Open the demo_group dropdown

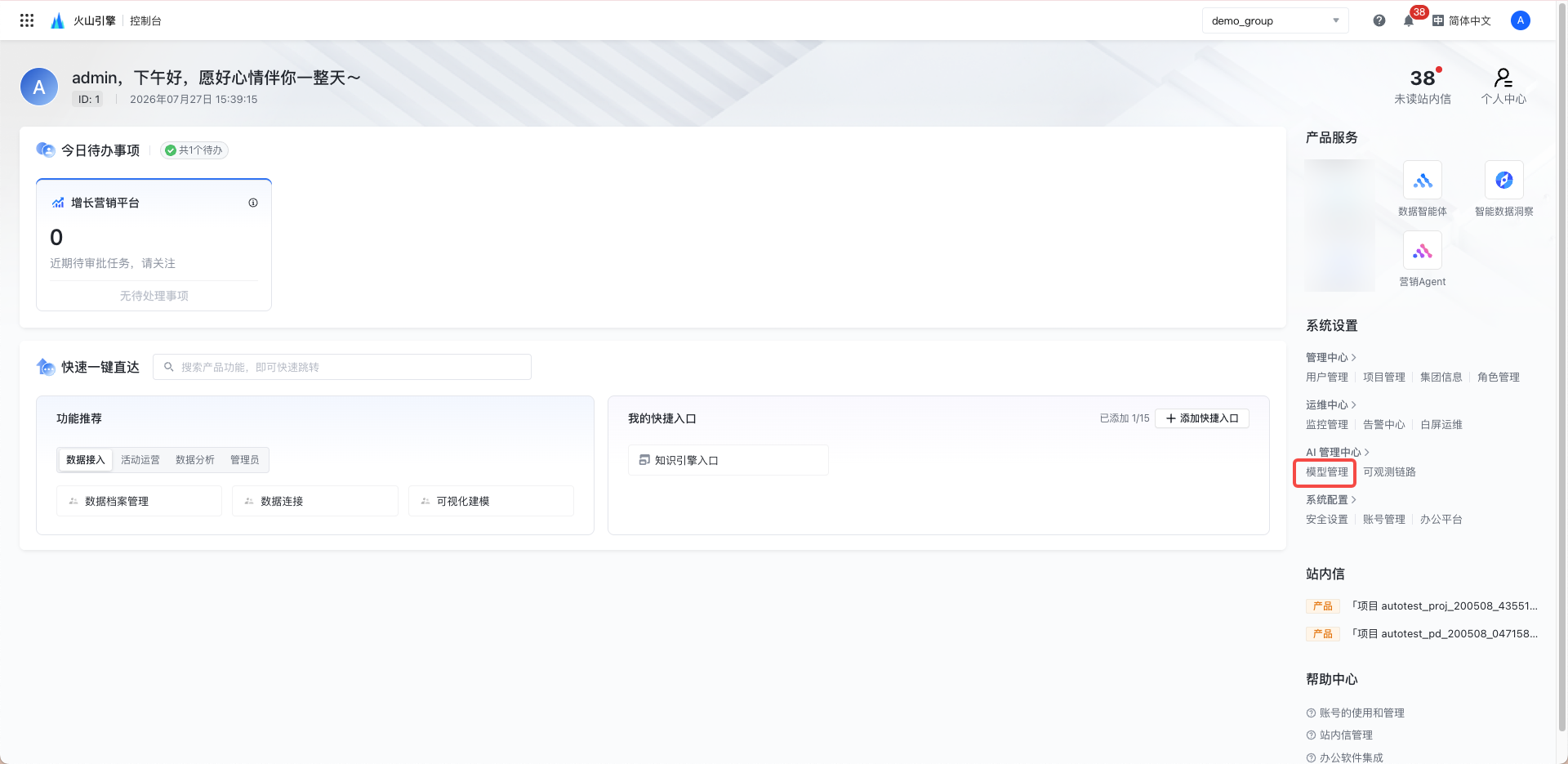pos(1276,20)
